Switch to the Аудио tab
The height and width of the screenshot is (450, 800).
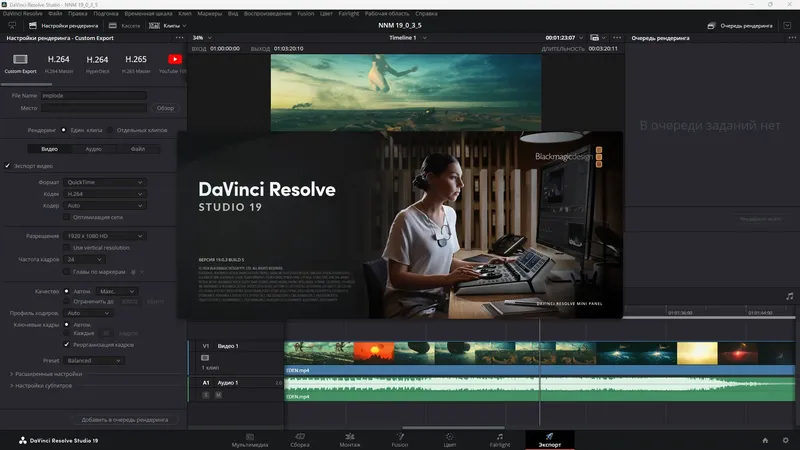point(93,149)
